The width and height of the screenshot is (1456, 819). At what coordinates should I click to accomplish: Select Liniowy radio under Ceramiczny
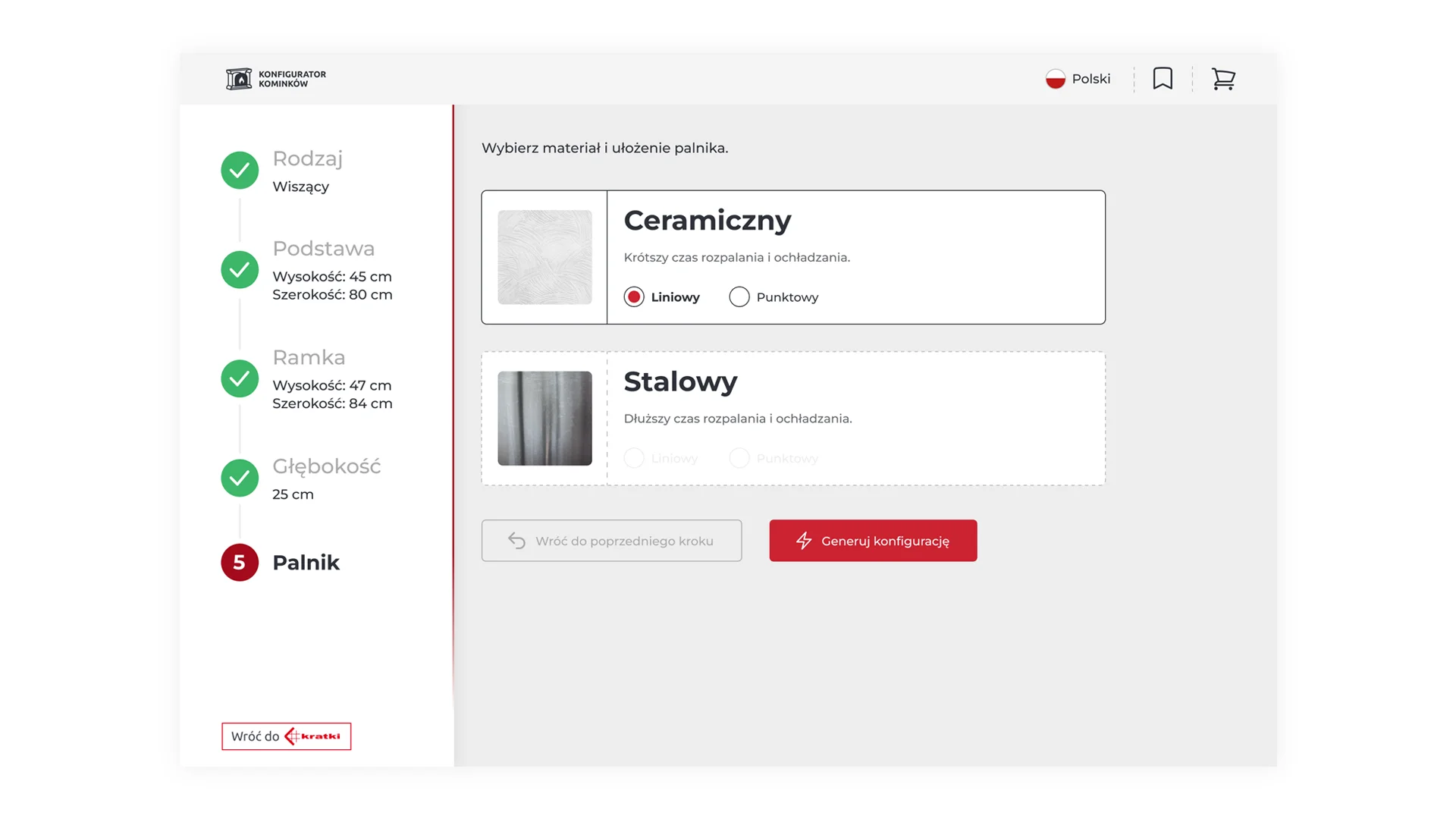[x=634, y=297]
